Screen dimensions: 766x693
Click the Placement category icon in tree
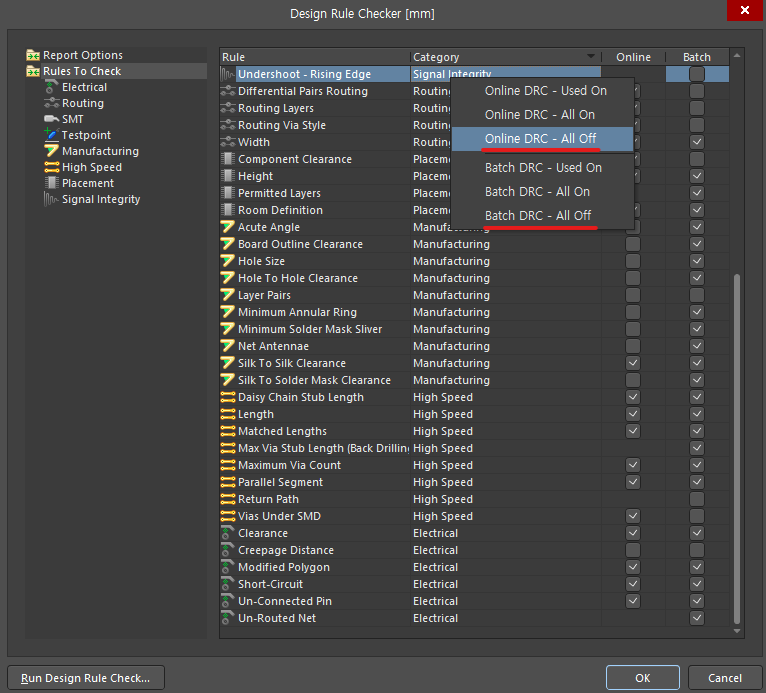(x=51, y=183)
